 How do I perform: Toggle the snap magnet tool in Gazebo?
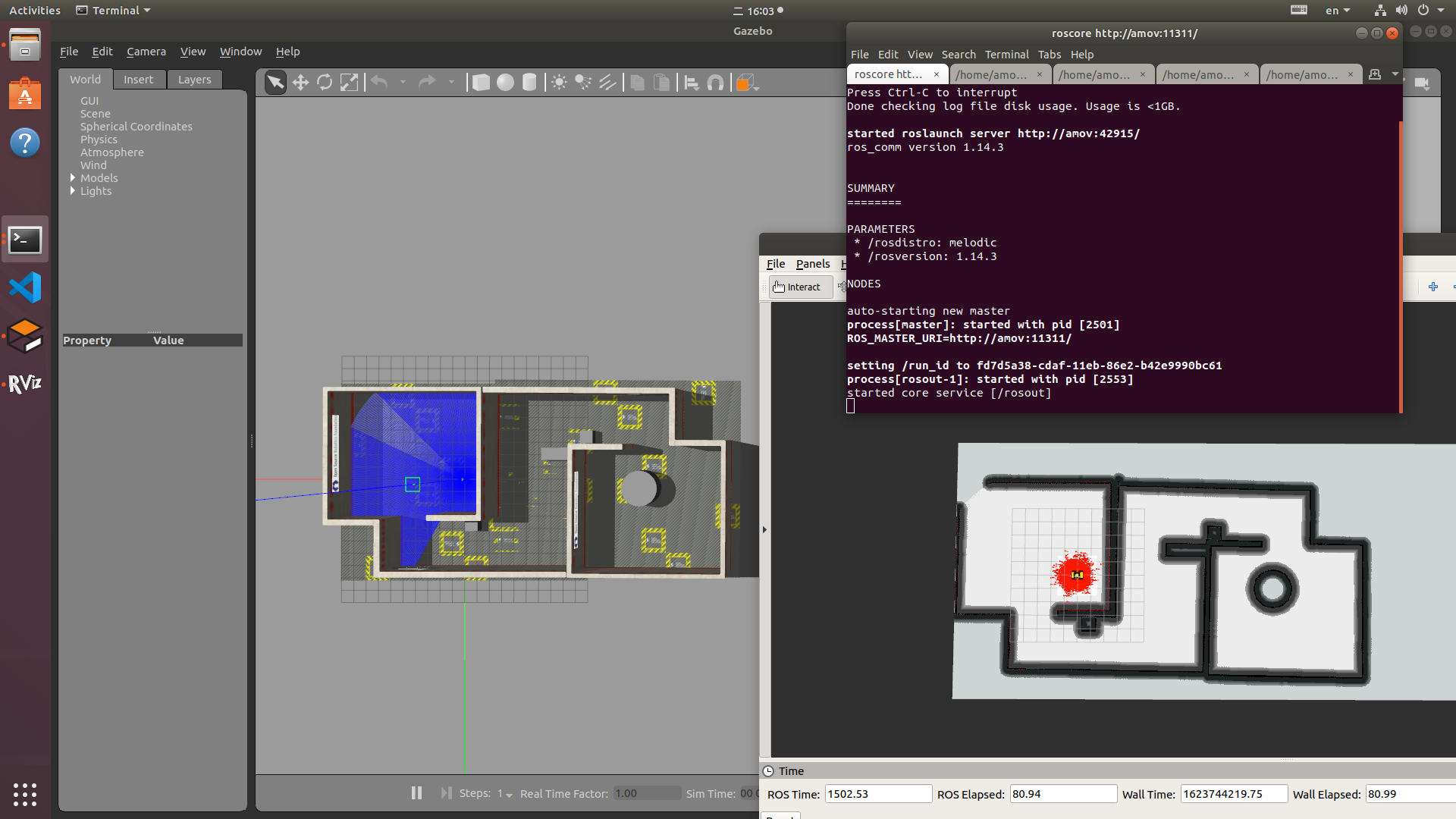[715, 83]
